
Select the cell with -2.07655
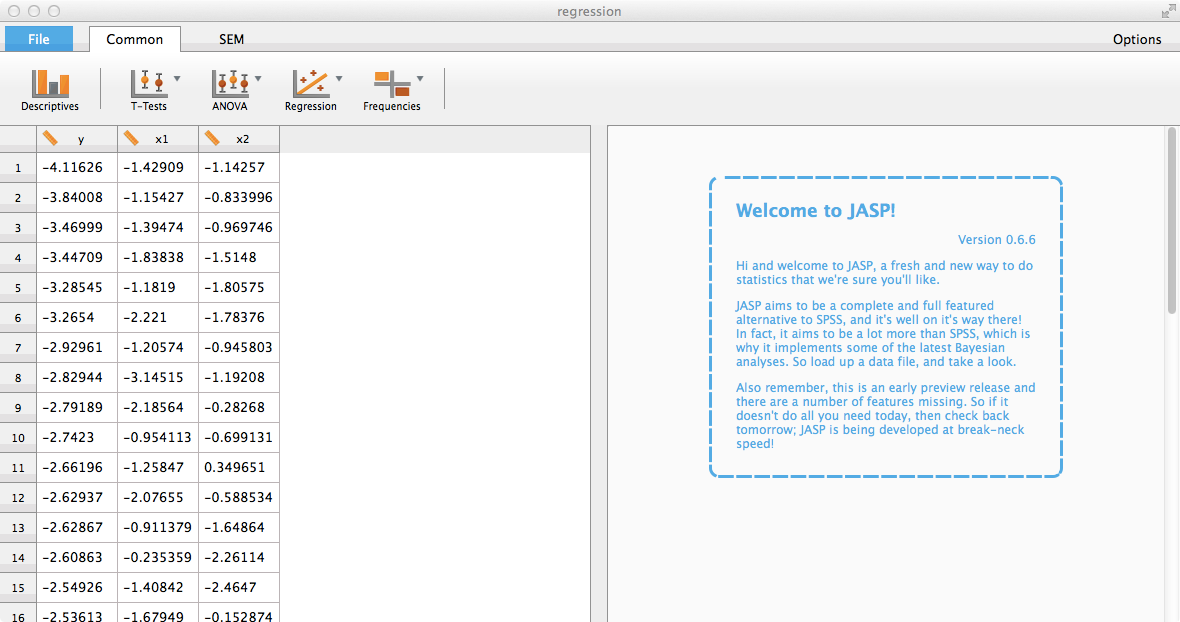coord(158,498)
